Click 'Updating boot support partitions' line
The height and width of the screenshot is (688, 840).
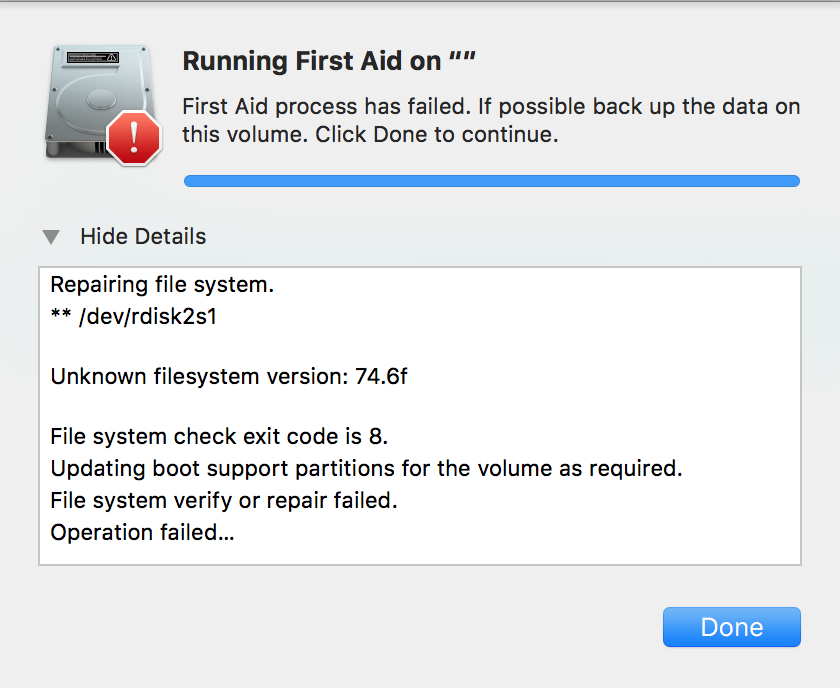click(x=366, y=468)
